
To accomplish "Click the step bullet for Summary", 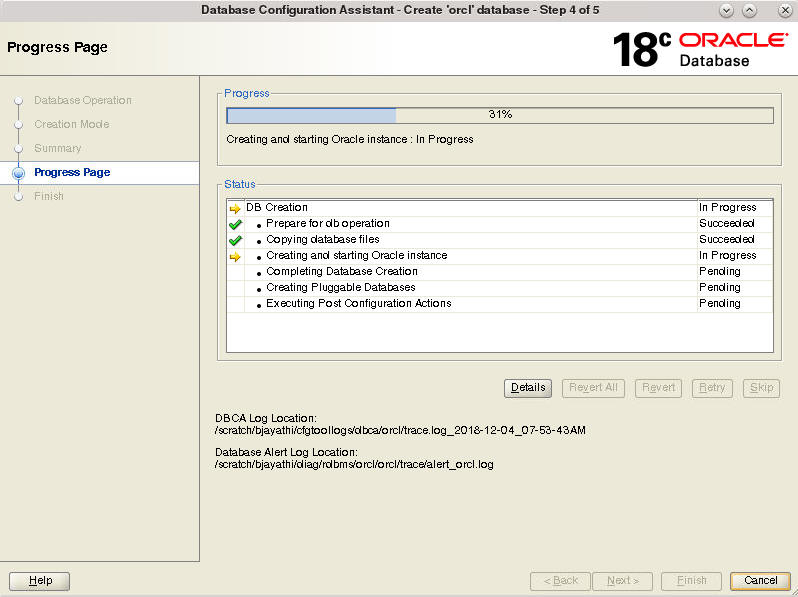I will (19, 149).
